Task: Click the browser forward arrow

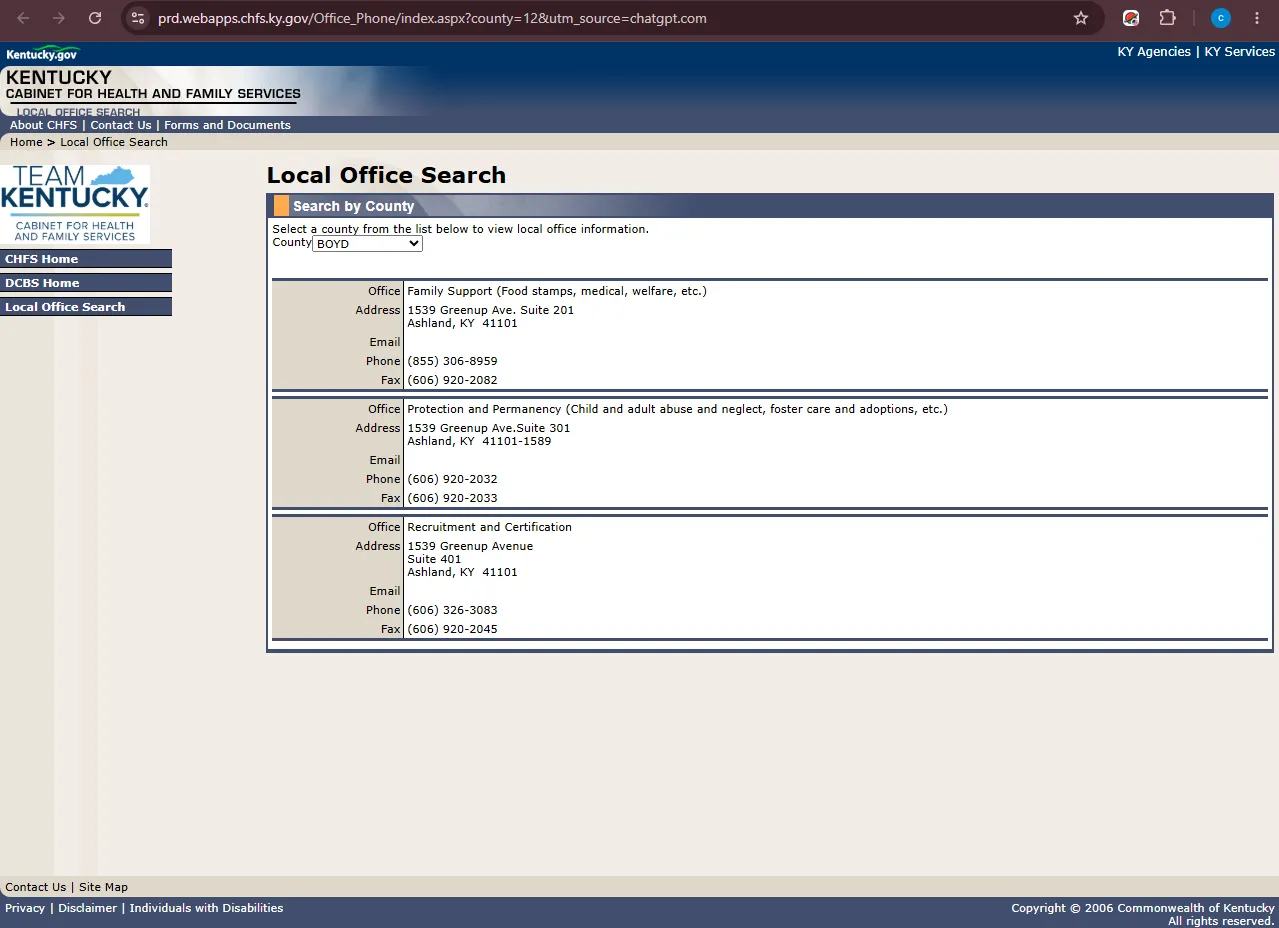Action: click(x=59, y=18)
